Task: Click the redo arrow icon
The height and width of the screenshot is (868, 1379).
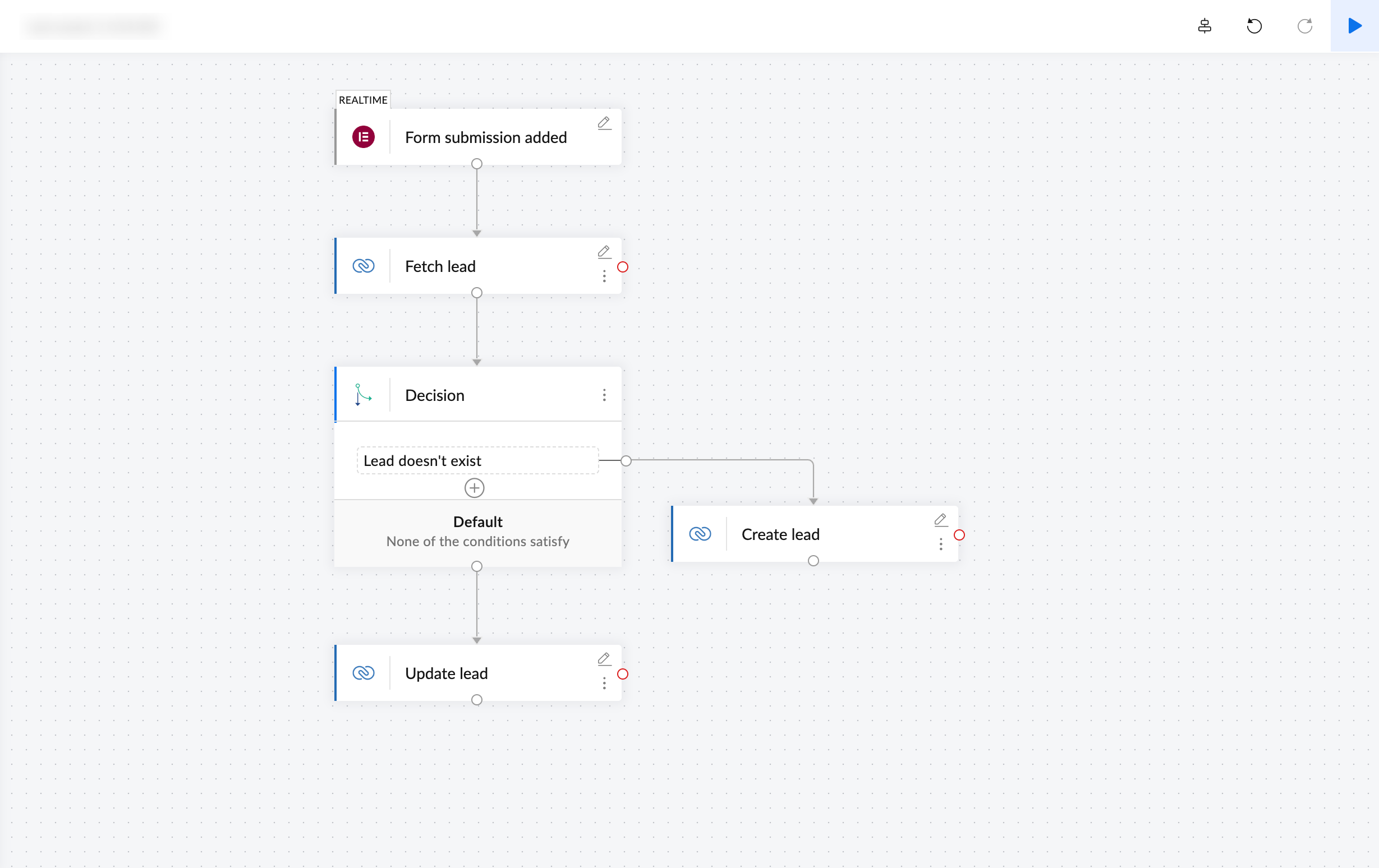Action: click(1304, 26)
